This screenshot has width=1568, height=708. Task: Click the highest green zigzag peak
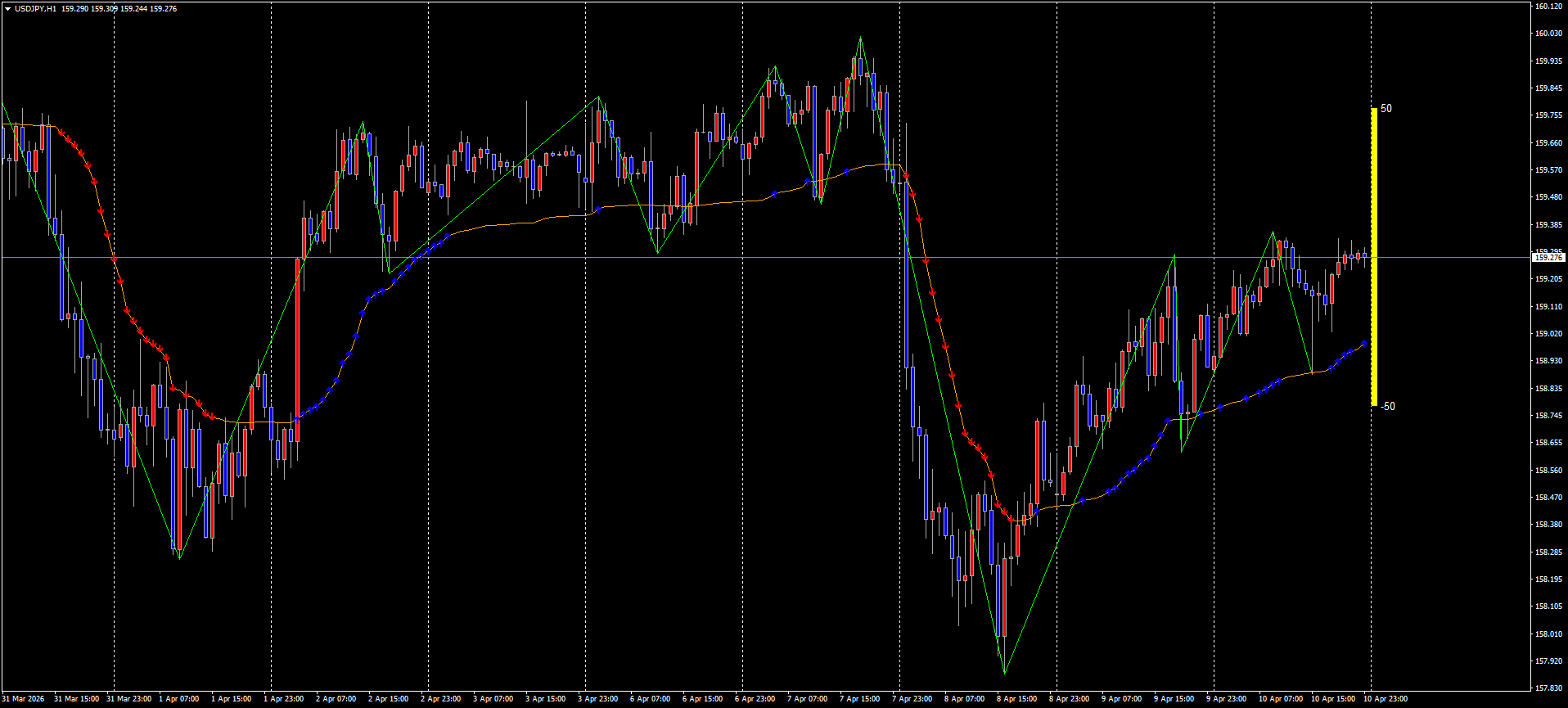[x=860, y=38]
